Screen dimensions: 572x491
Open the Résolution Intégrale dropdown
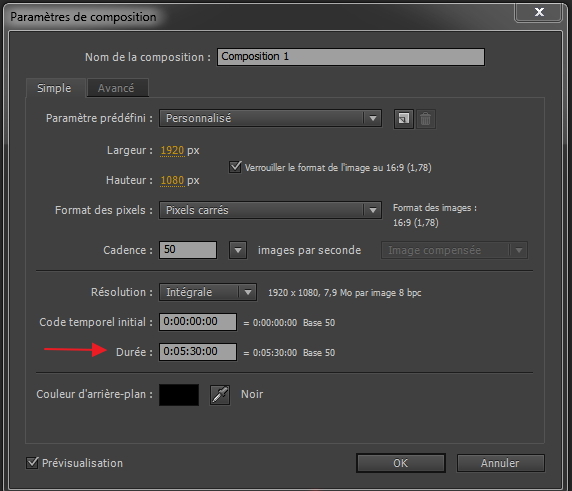208,292
